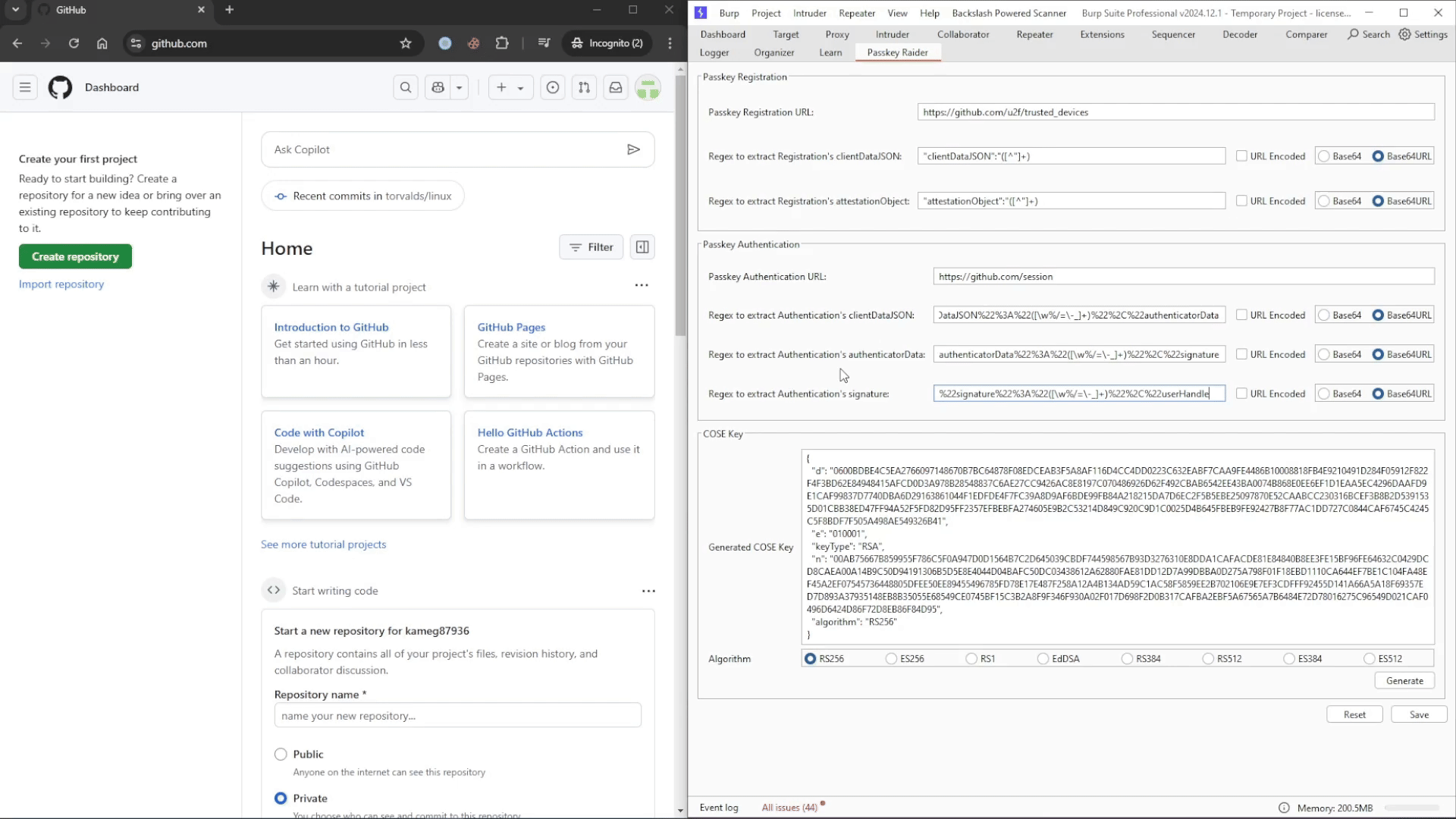Toggle the GitHub feed side panel icon beside Filter
The image size is (1456, 819).
[x=642, y=247]
